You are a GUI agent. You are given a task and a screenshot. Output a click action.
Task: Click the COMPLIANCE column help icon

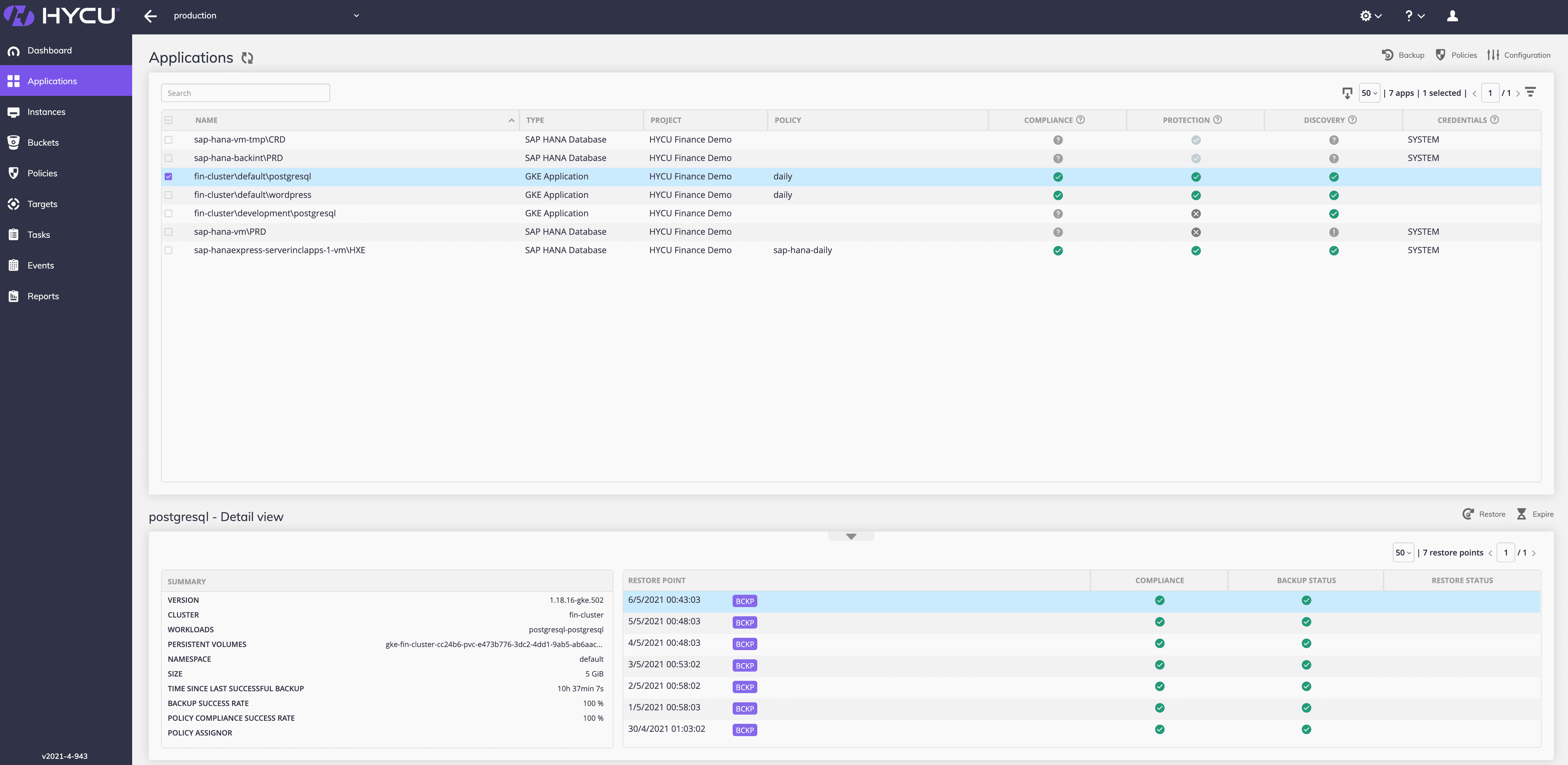point(1081,120)
